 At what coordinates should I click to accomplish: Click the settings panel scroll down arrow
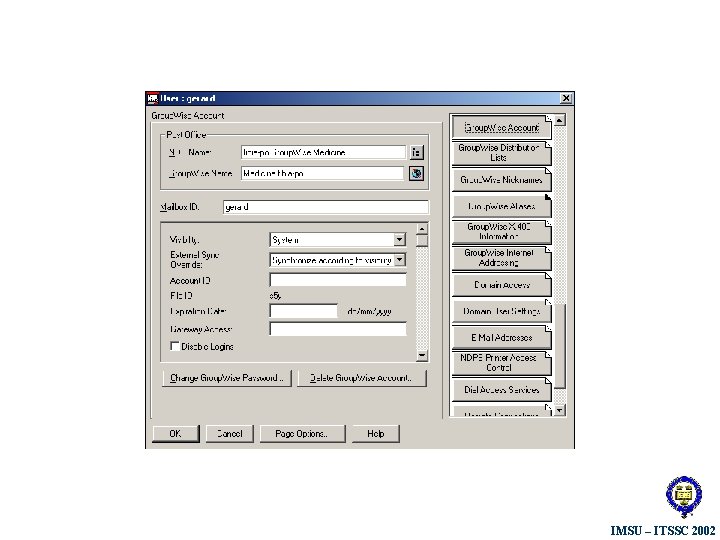(422, 355)
